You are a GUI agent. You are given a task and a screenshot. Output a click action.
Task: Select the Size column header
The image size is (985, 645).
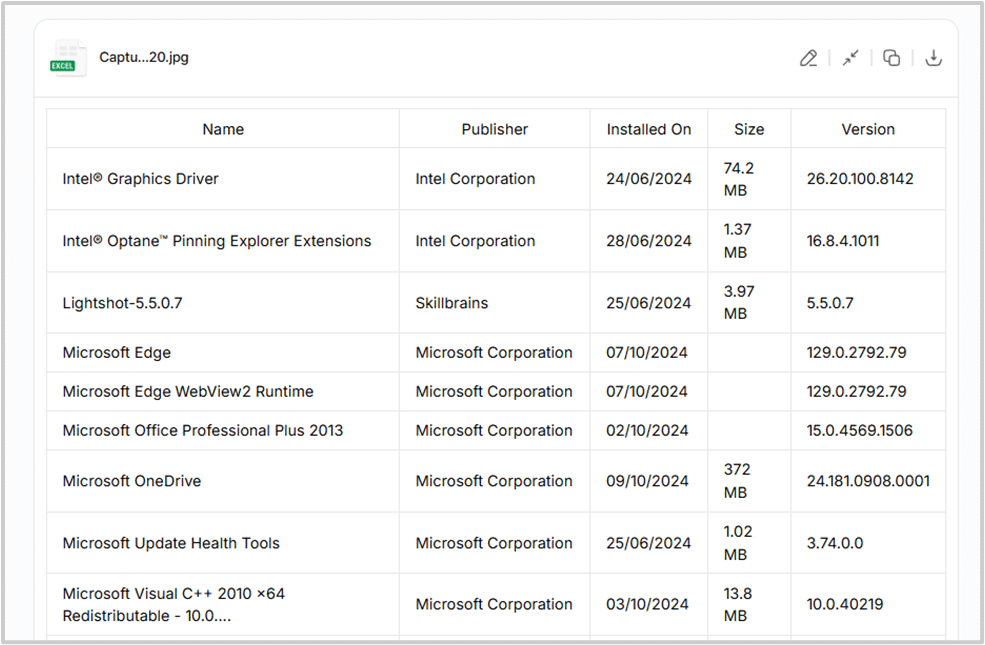click(749, 129)
